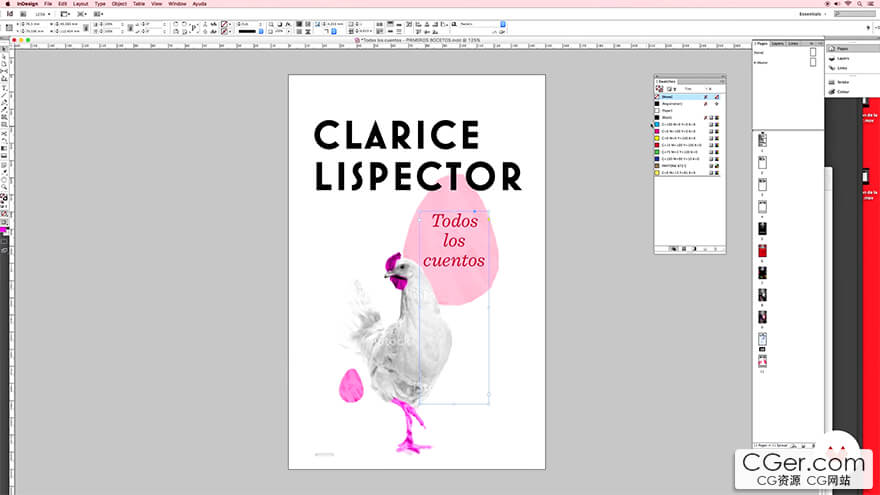
Task: Click the Links button in the collapsed dock
Action: point(840,68)
